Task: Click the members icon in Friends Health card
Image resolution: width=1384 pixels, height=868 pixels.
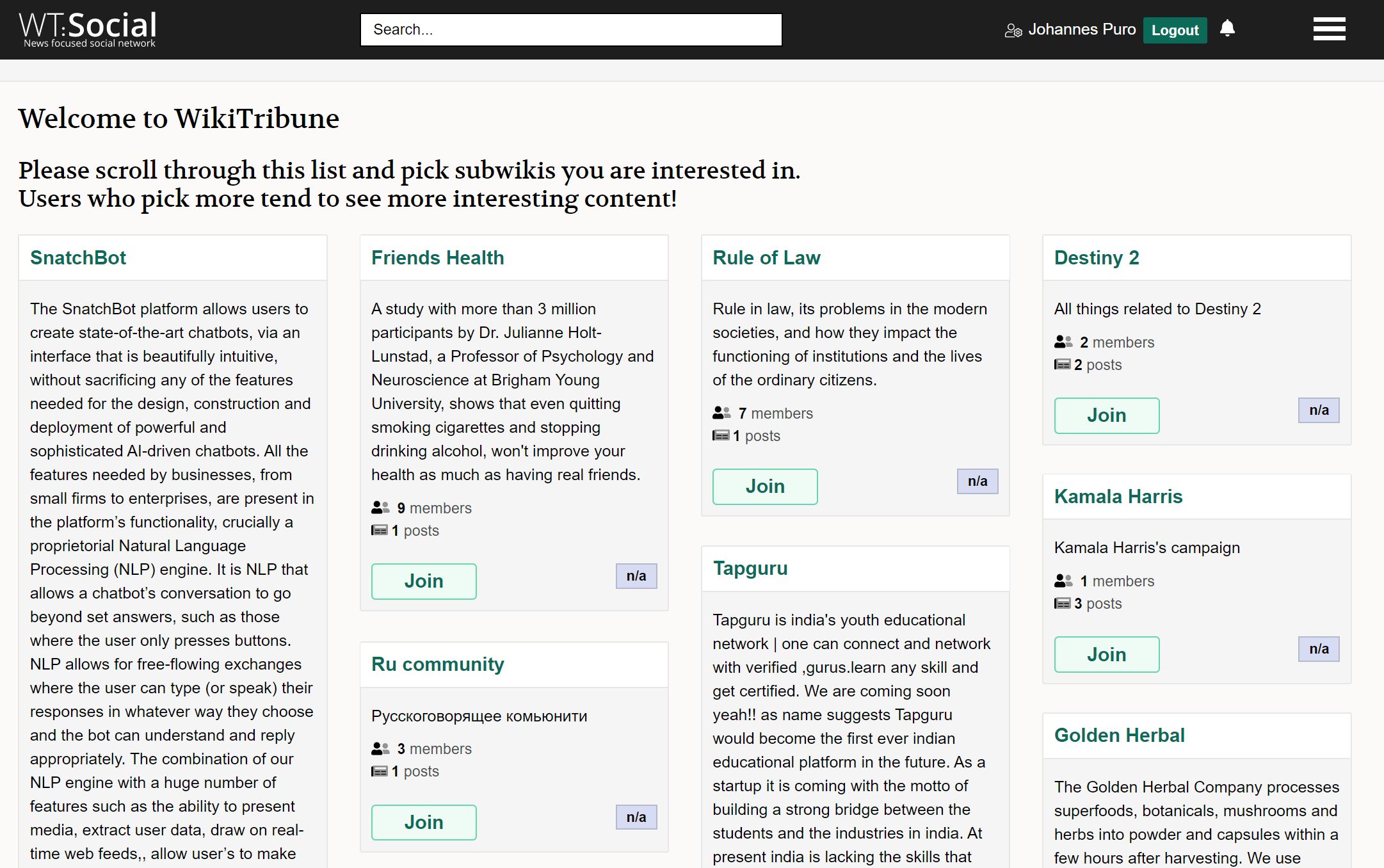Action: (380, 508)
